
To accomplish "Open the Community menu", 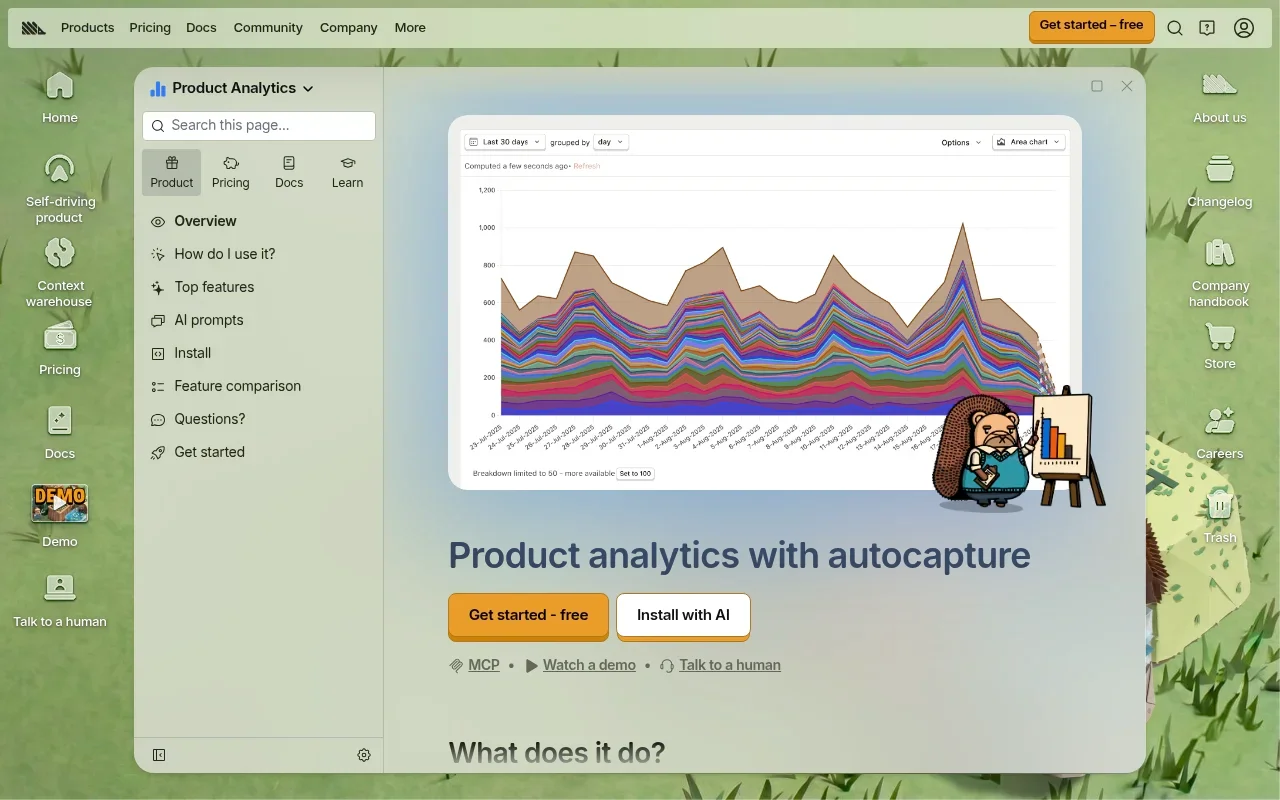I will pyautogui.click(x=268, y=28).
